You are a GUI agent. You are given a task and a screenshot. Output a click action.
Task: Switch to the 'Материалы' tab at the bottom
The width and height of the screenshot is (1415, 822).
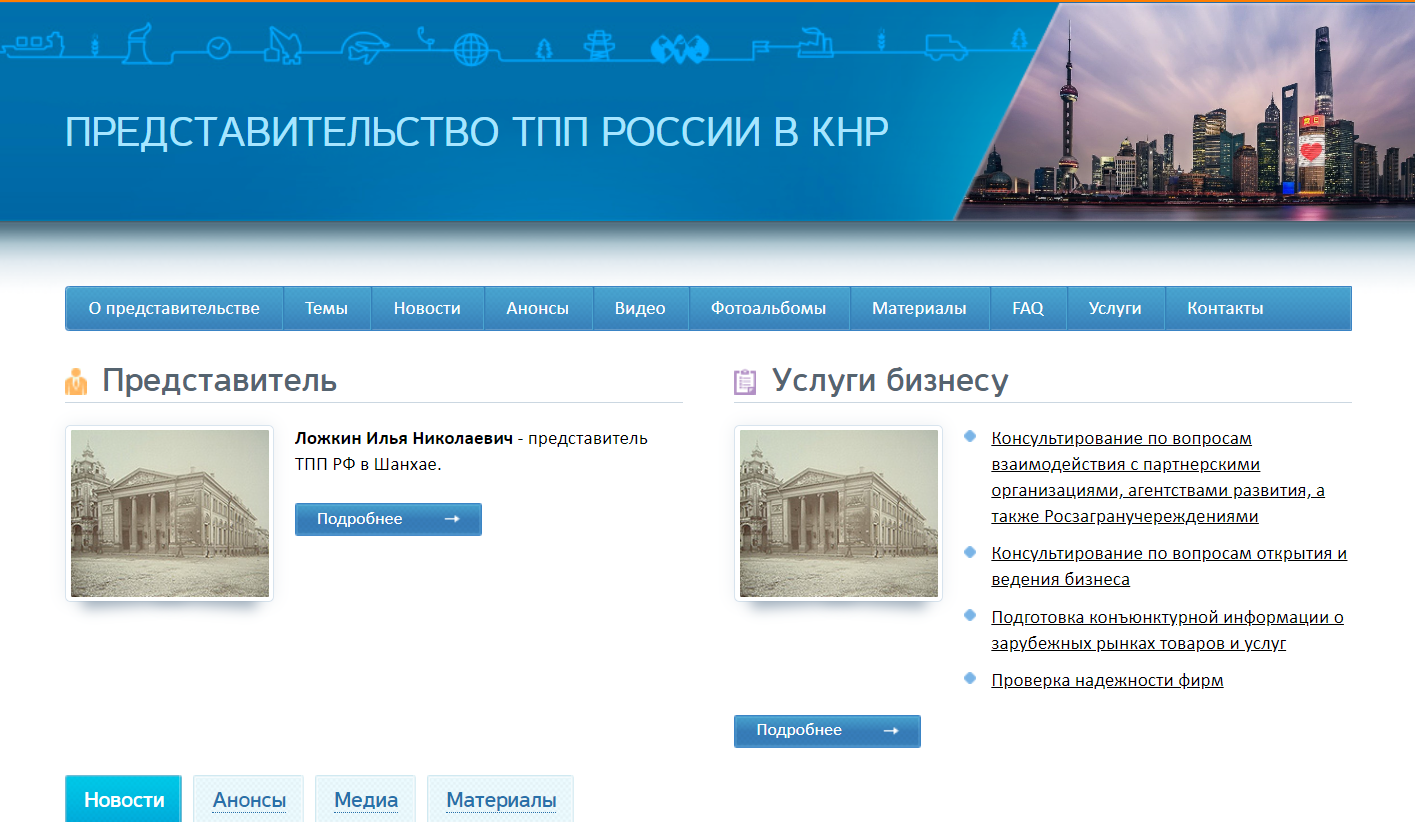501,799
